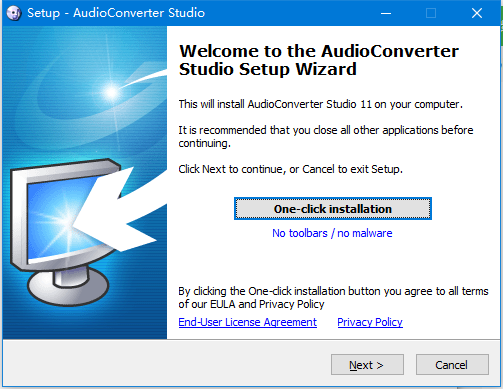Cancel the setup wizard
The height and width of the screenshot is (389, 503).
[452, 365]
